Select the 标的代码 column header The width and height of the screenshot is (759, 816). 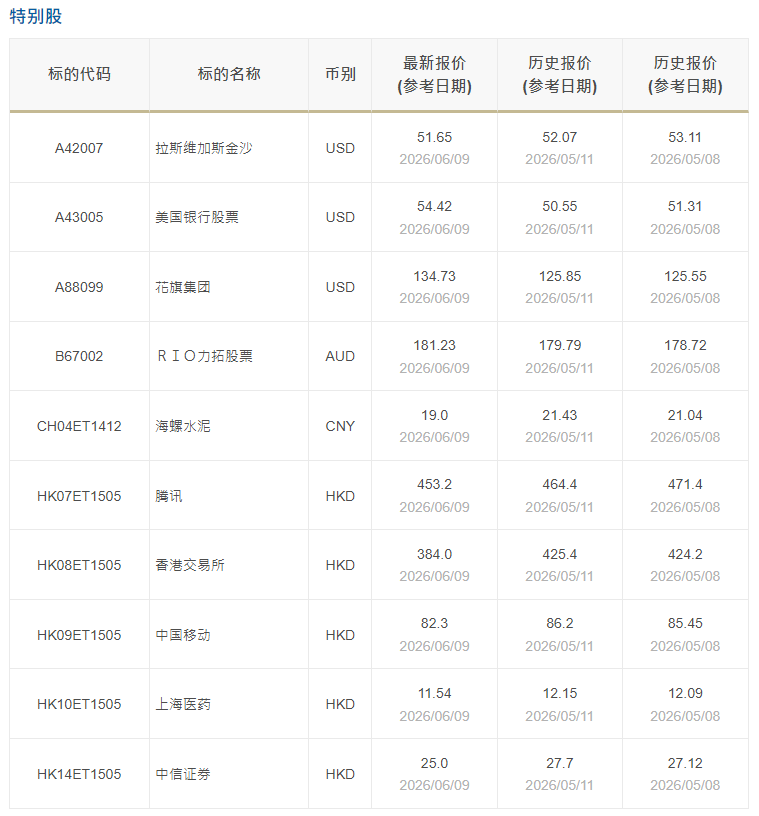coord(79,74)
